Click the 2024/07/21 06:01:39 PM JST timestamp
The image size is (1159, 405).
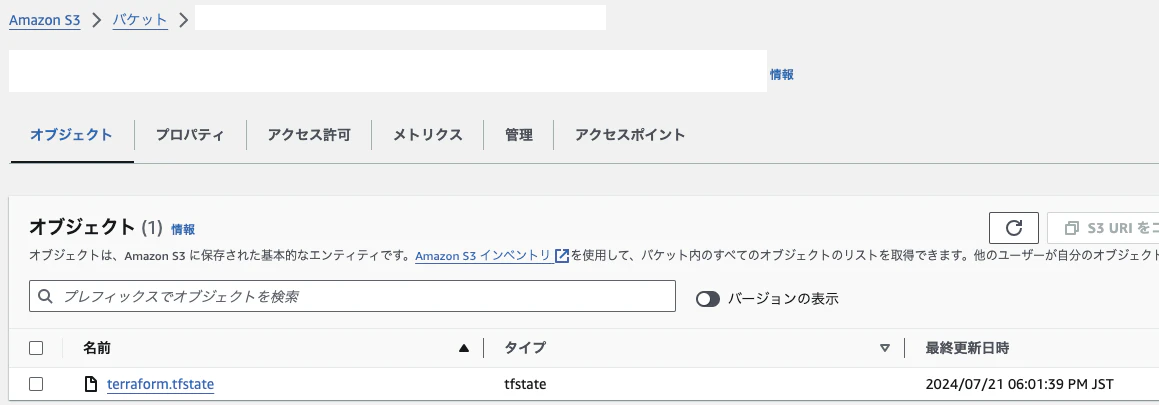coord(1019,384)
